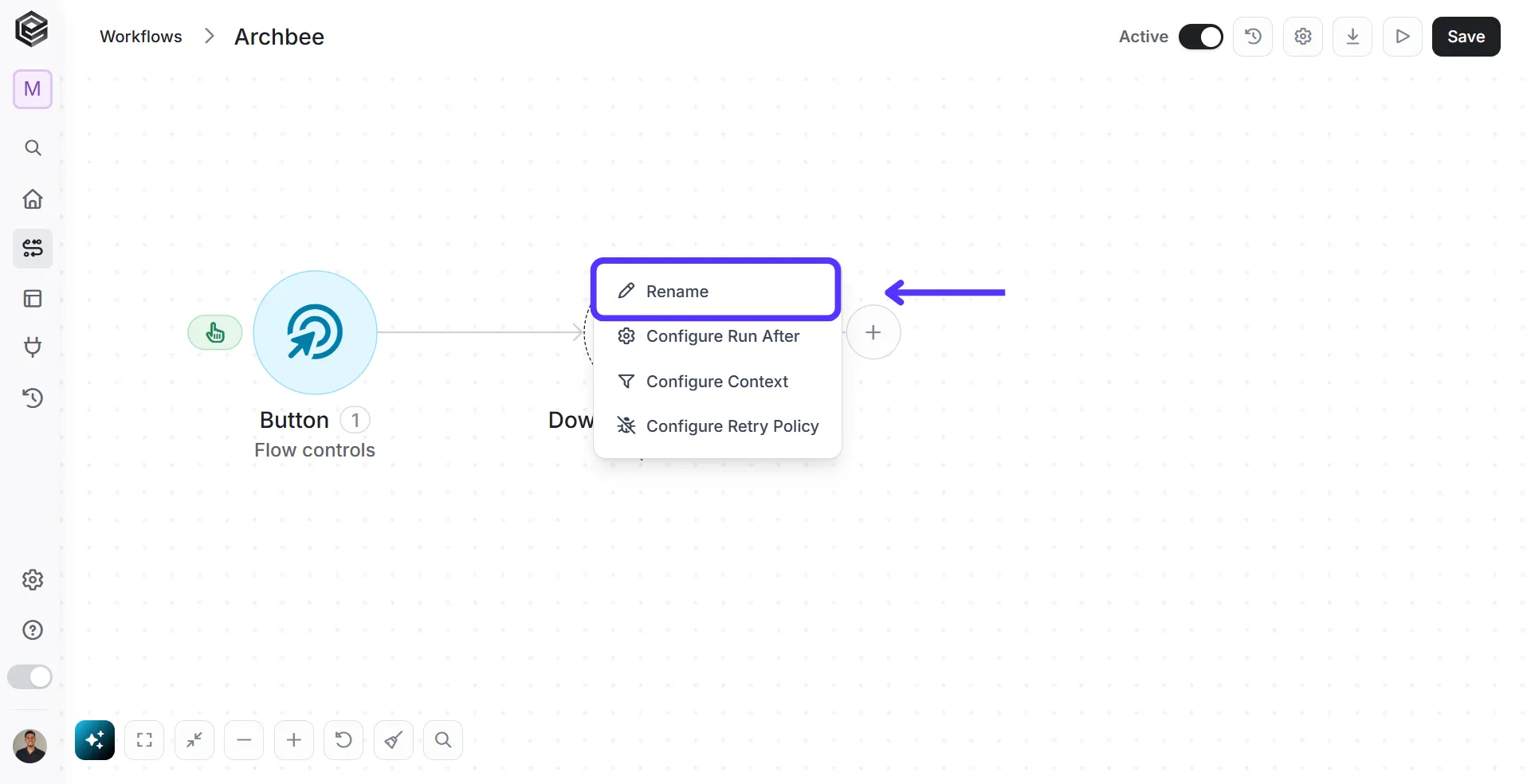1527x784 pixels.
Task: Open search in the sidebar
Action: (33, 148)
